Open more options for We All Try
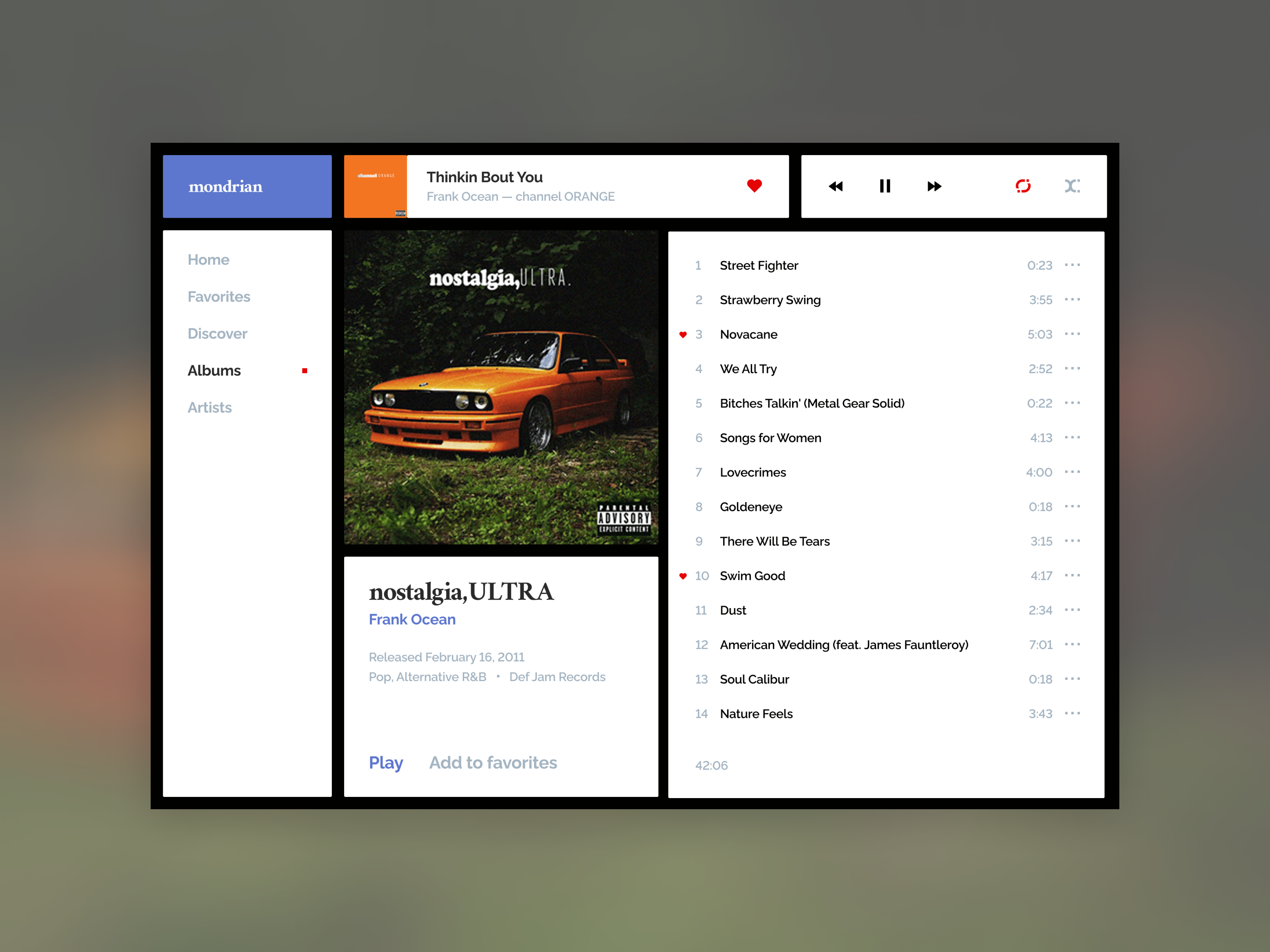1270x952 pixels. point(1072,369)
